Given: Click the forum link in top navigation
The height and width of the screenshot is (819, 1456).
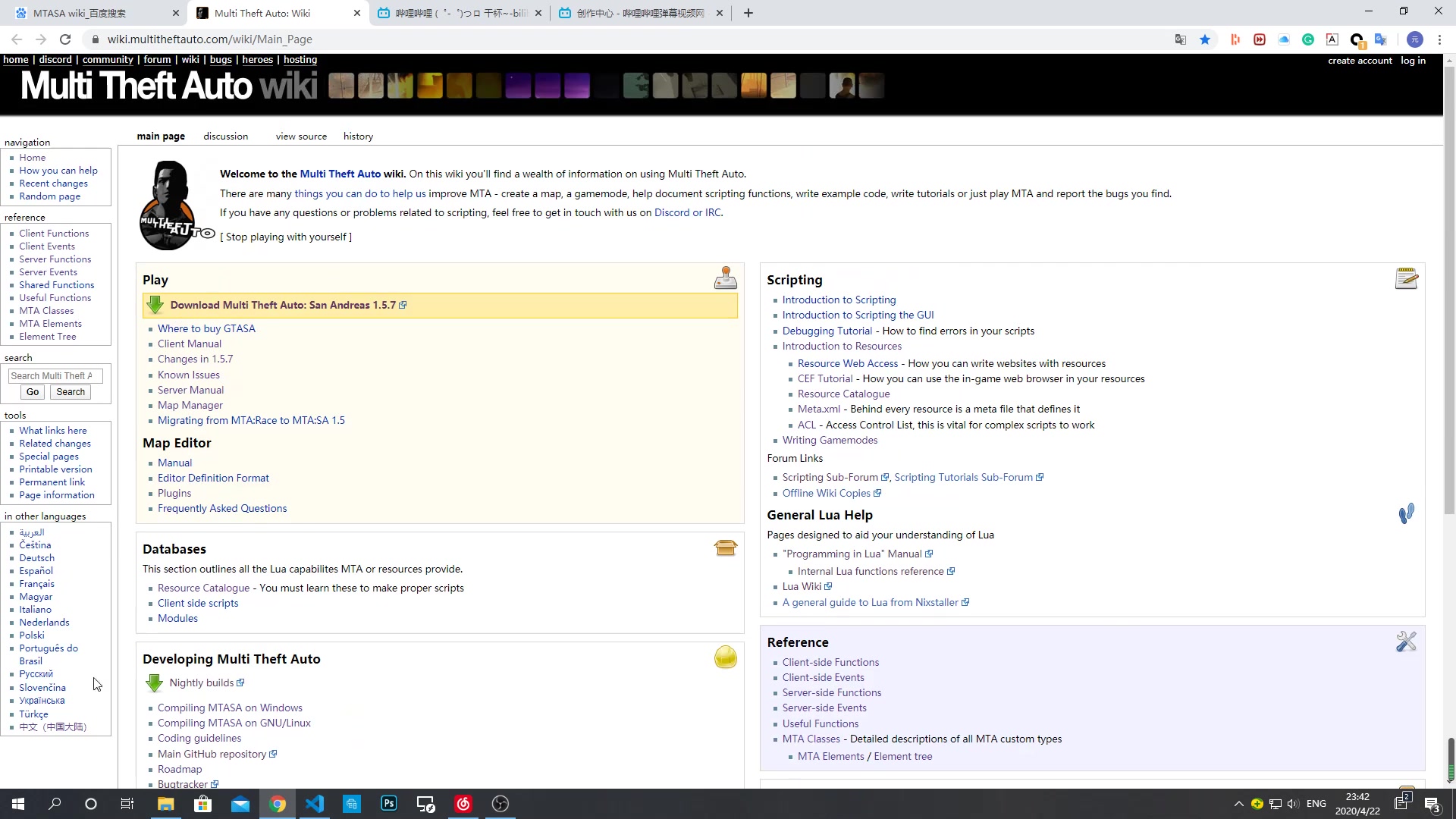Looking at the screenshot, I should pyautogui.click(x=157, y=60).
